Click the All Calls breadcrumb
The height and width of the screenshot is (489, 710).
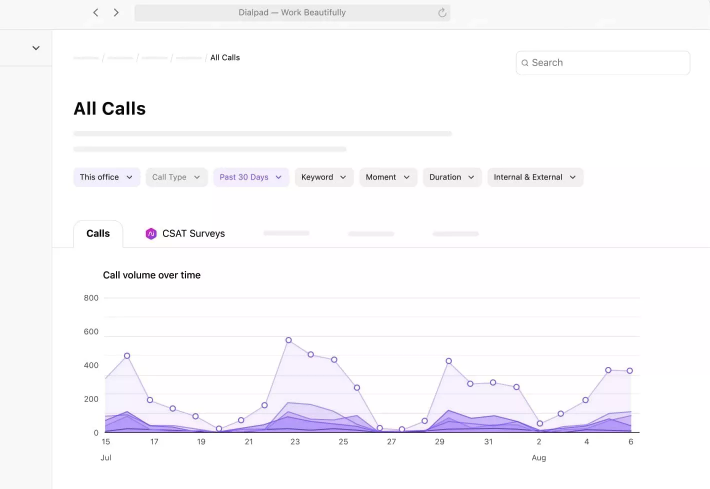(225, 58)
